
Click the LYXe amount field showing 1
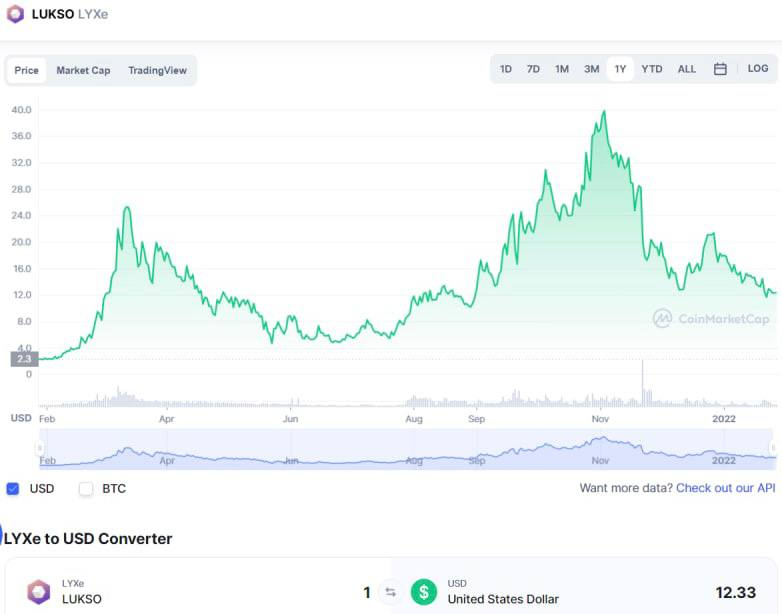pos(367,593)
